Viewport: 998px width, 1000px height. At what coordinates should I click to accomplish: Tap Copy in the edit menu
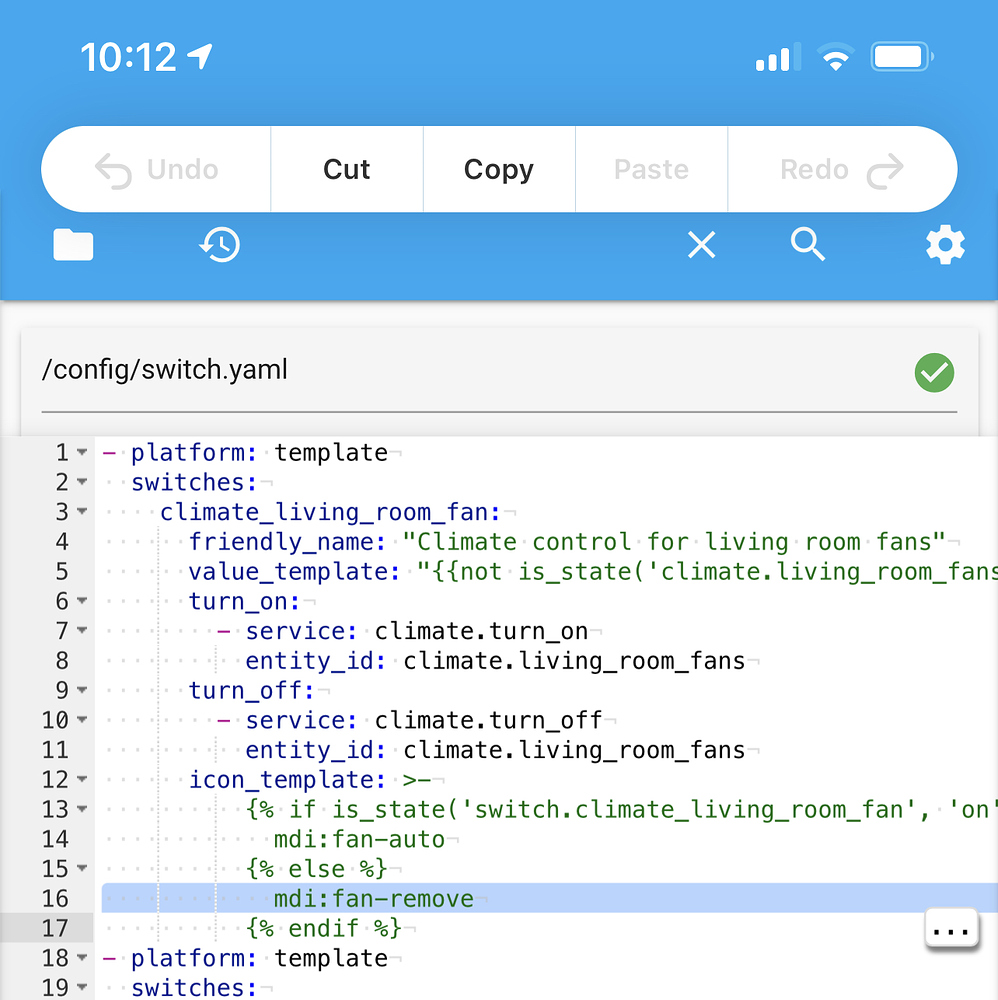(x=499, y=170)
